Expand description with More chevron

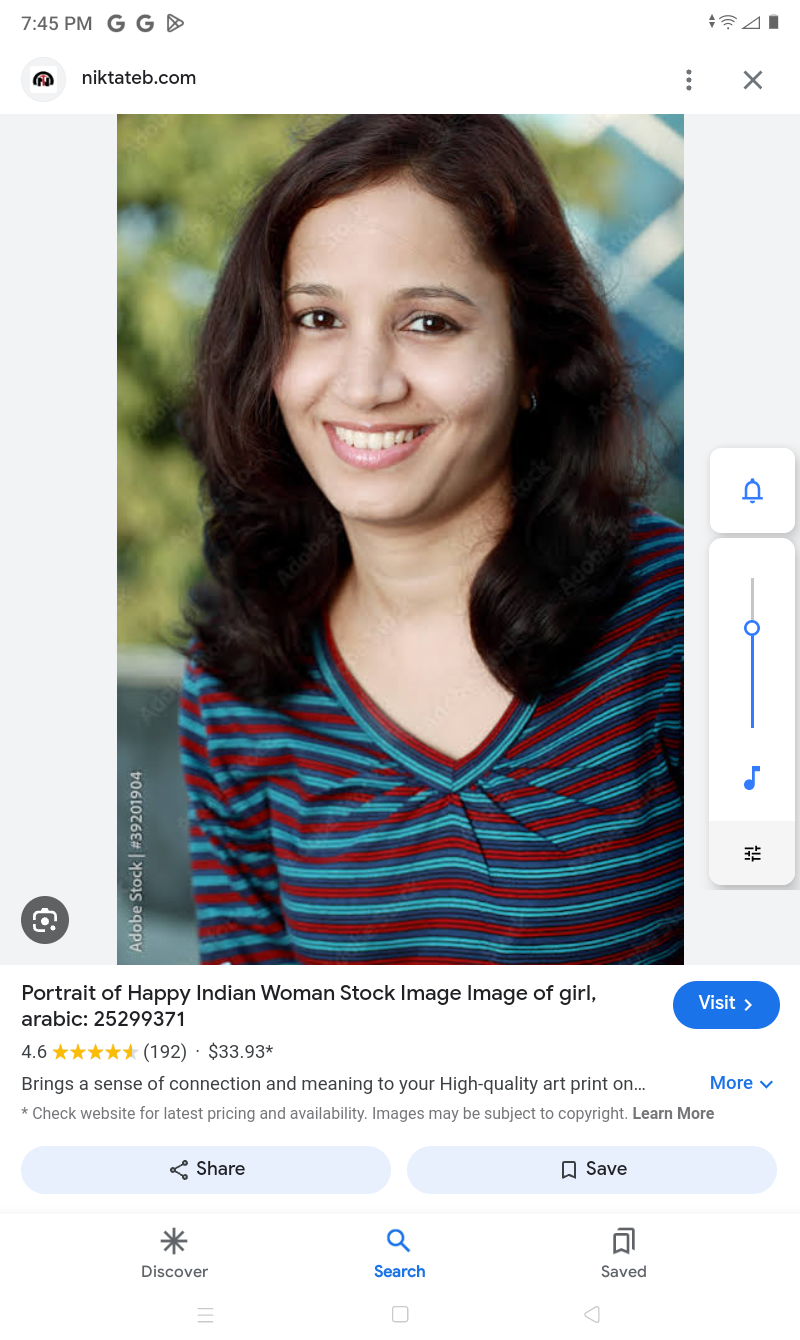coord(741,1083)
